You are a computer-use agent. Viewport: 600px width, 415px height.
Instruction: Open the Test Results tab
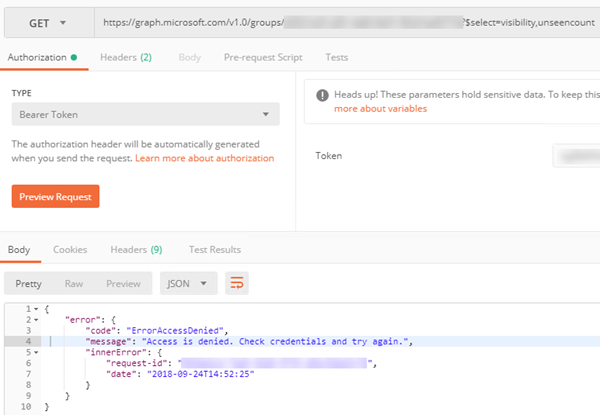coord(215,250)
